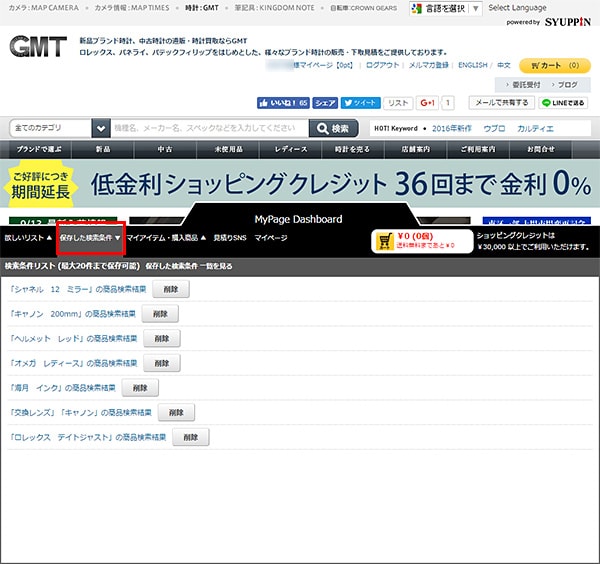Open the 店舗案内 nav menu
Image resolution: width=600 pixels, height=564 pixels.
[x=416, y=149]
